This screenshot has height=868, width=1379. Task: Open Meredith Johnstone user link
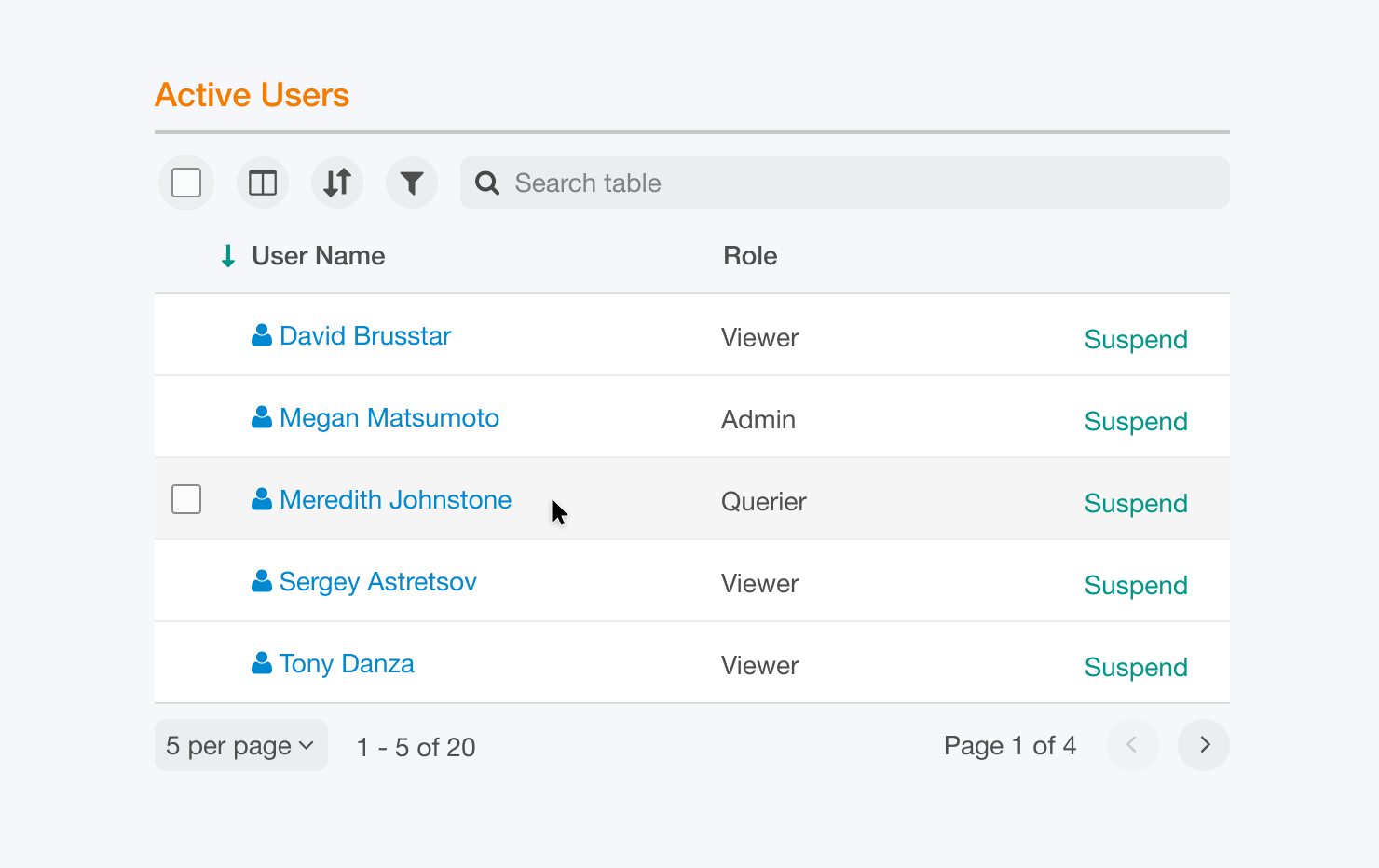(x=395, y=499)
